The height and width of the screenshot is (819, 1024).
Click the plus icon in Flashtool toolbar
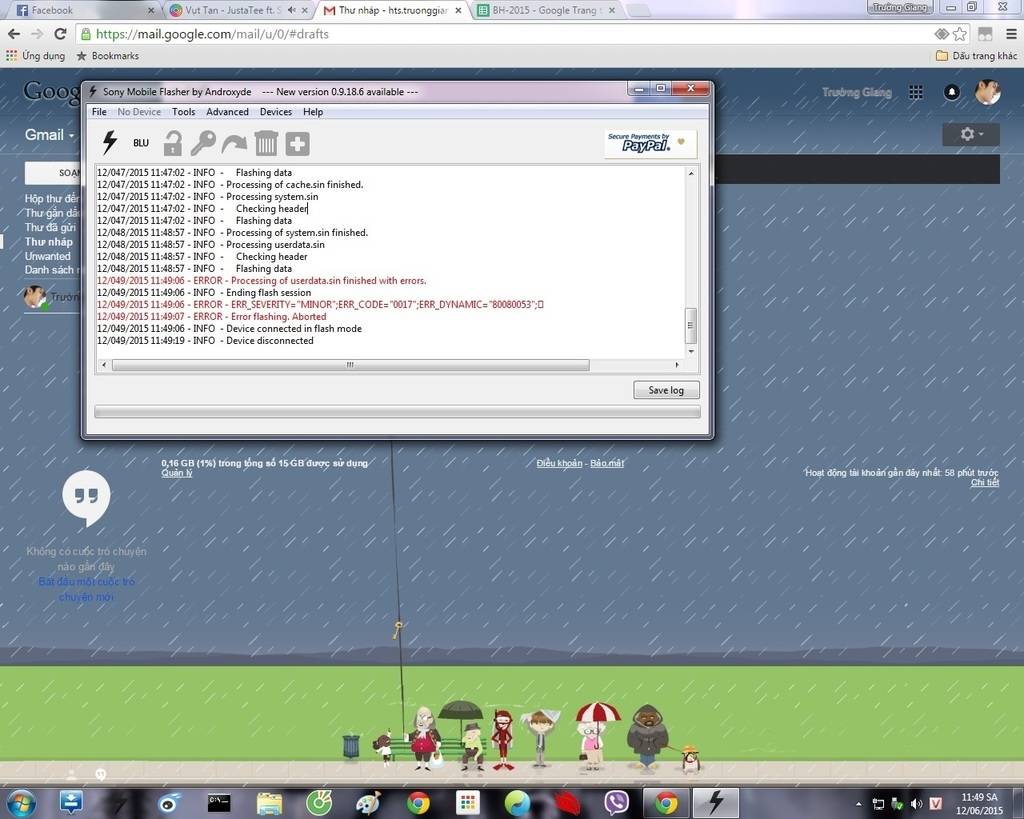[297, 144]
